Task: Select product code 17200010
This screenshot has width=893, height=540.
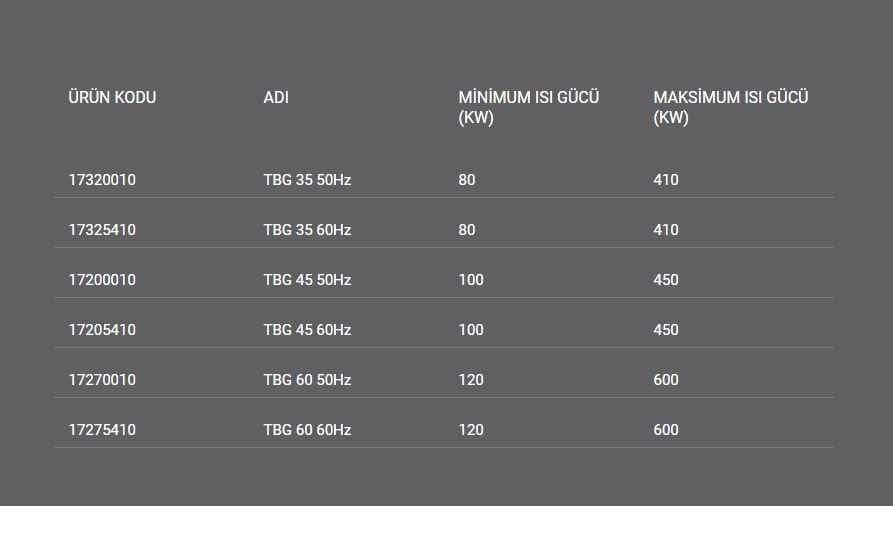Action: tap(102, 280)
